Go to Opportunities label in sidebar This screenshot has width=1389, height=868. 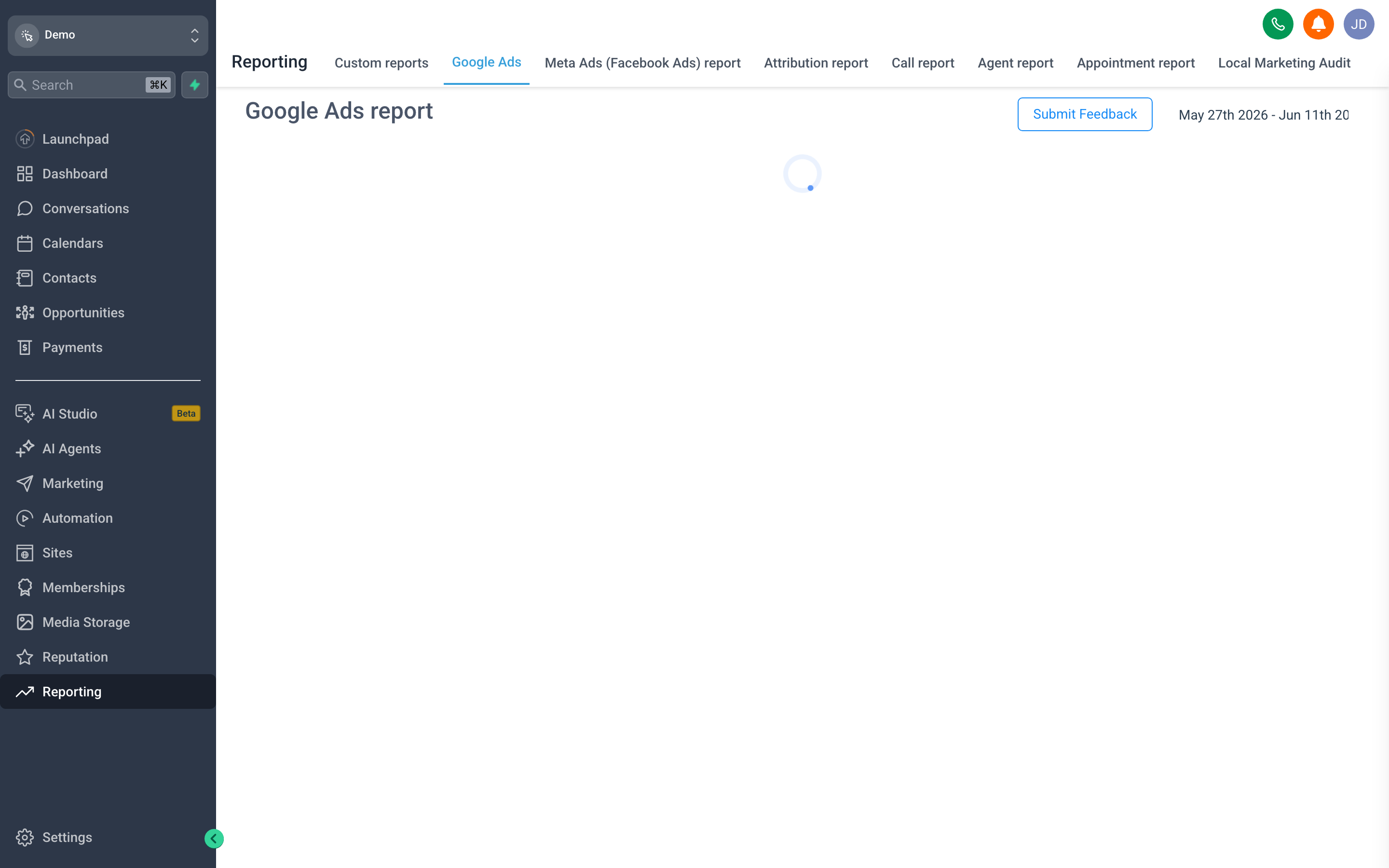click(83, 313)
